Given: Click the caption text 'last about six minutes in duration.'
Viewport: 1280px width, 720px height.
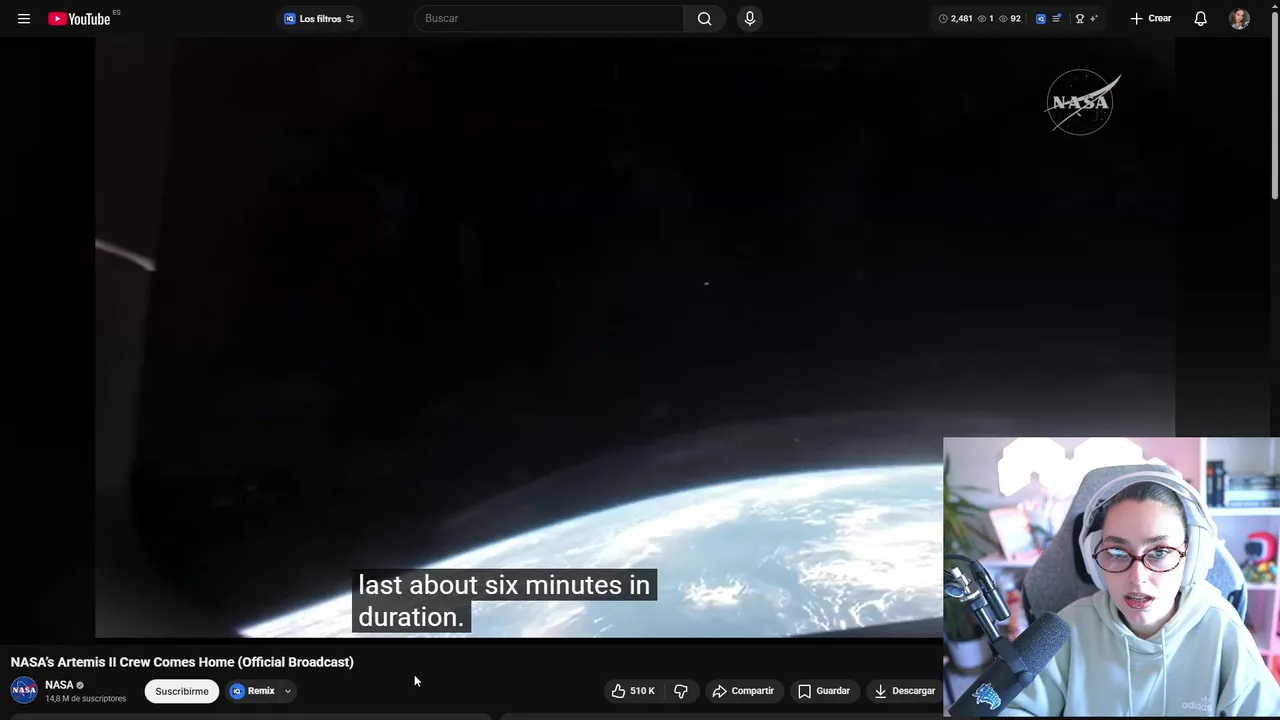Looking at the screenshot, I should click(504, 601).
